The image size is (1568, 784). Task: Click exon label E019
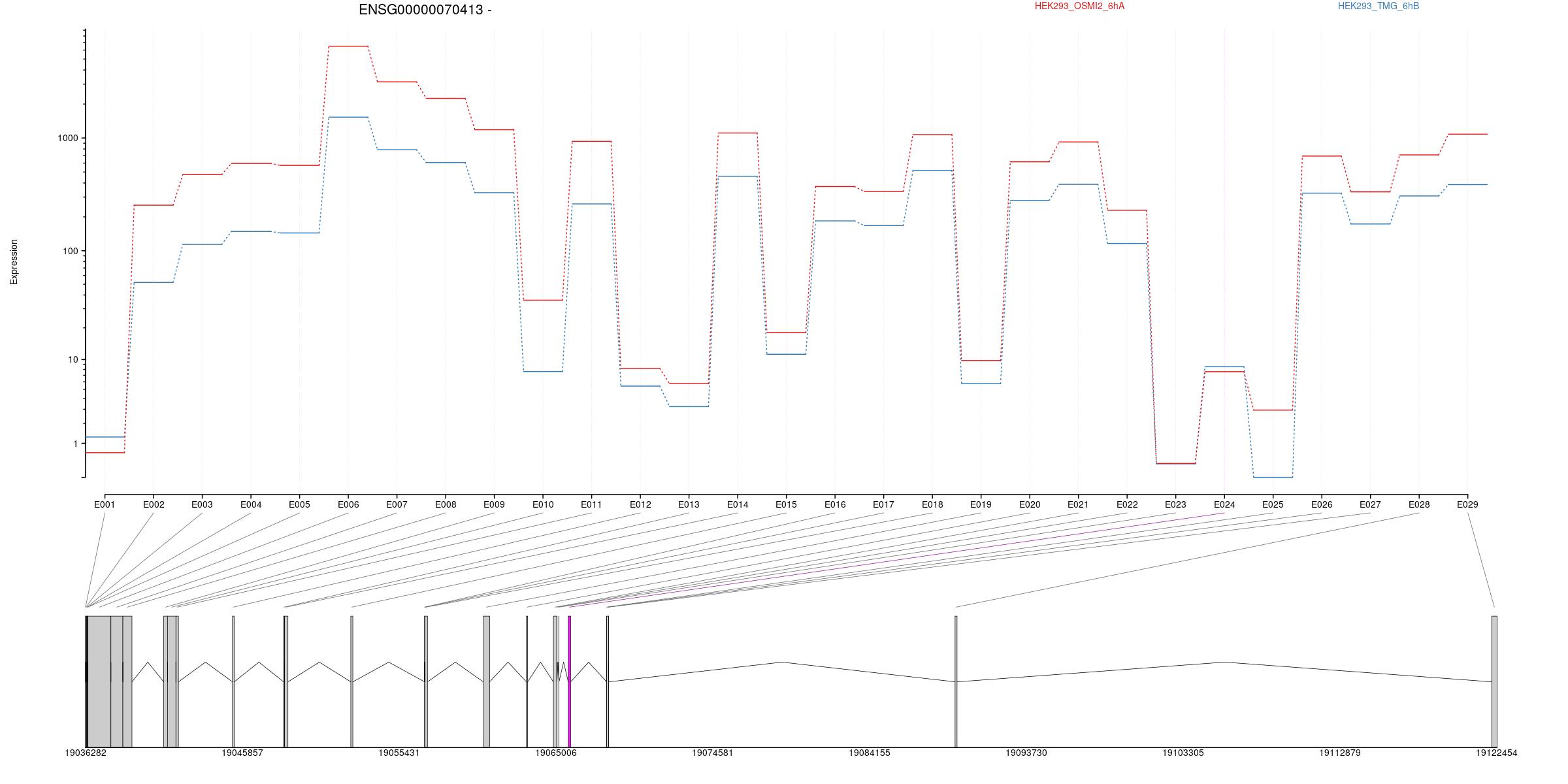click(x=981, y=504)
